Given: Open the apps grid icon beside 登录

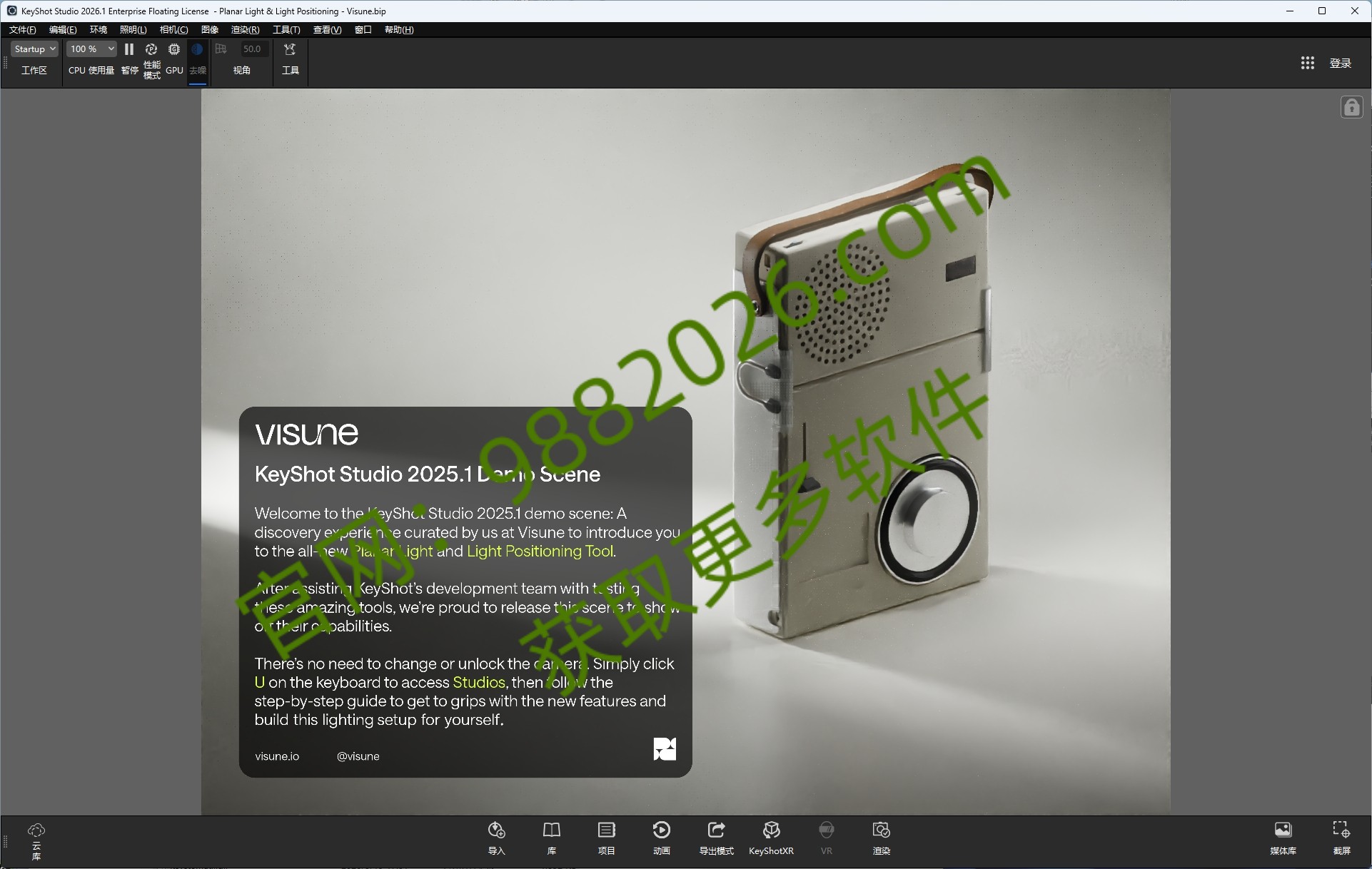Looking at the screenshot, I should click(1308, 63).
